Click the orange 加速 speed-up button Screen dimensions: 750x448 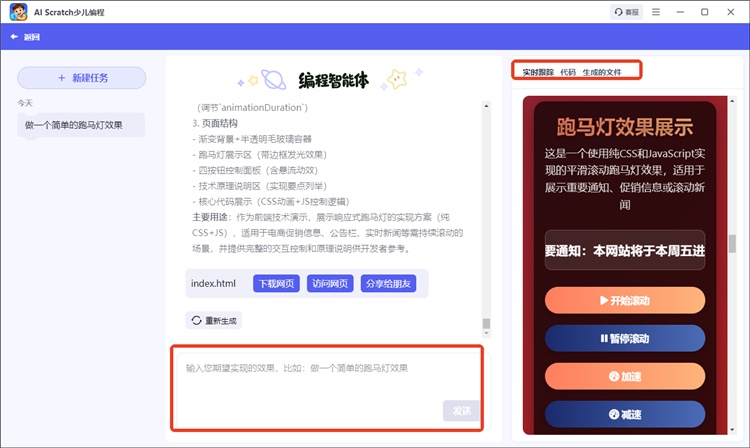point(625,376)
